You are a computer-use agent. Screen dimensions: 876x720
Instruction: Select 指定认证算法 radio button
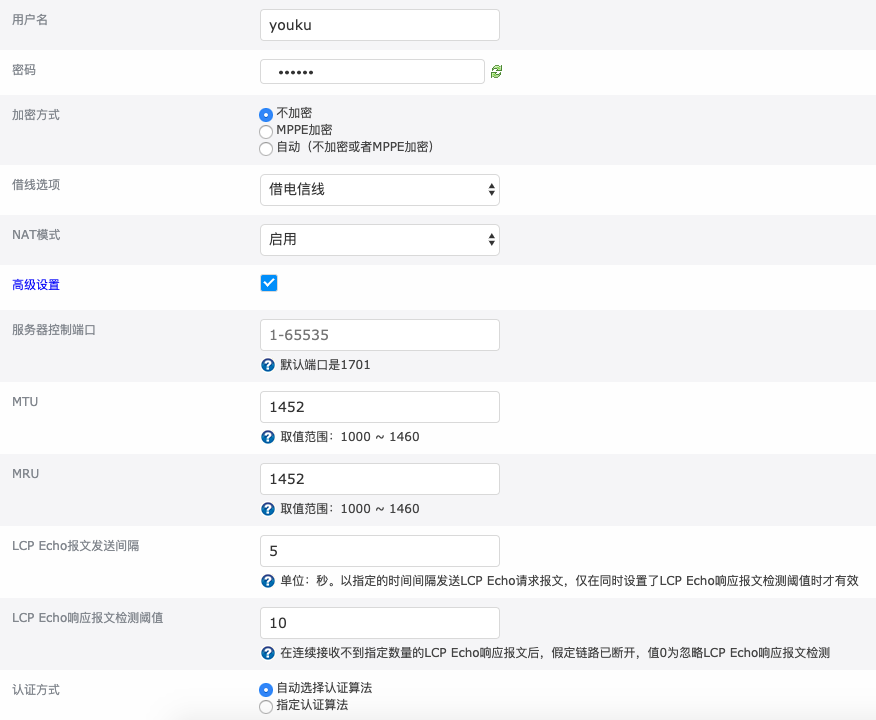(266, 707)
